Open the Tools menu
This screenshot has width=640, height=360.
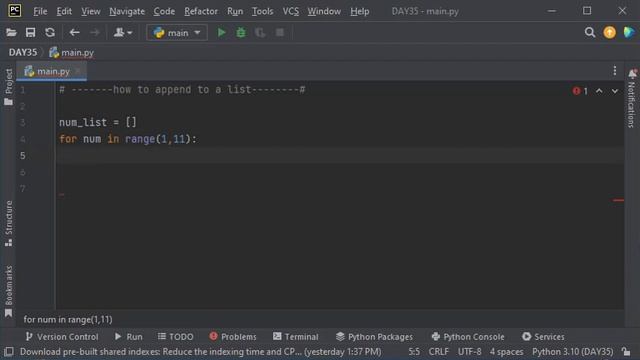262,11
